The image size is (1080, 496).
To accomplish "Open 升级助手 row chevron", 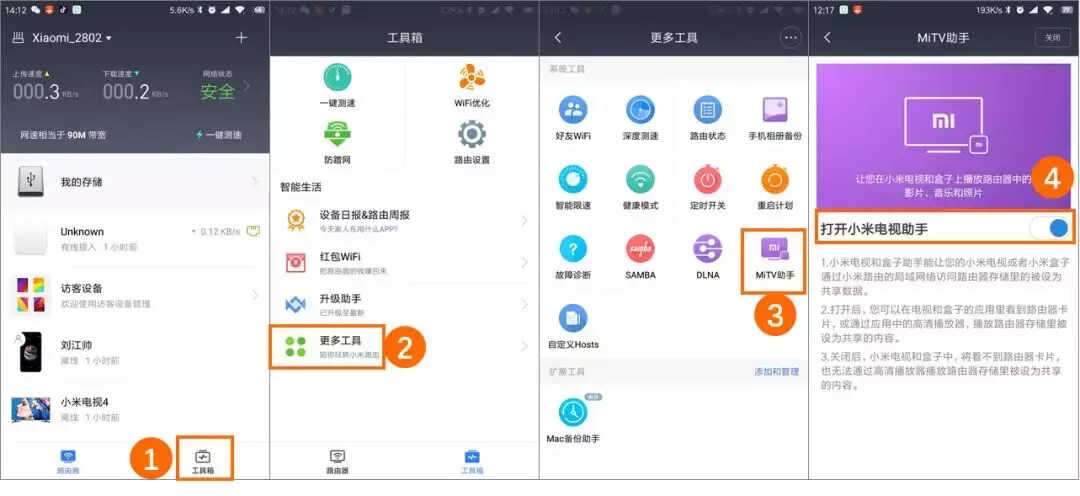I will click(524, 304).
